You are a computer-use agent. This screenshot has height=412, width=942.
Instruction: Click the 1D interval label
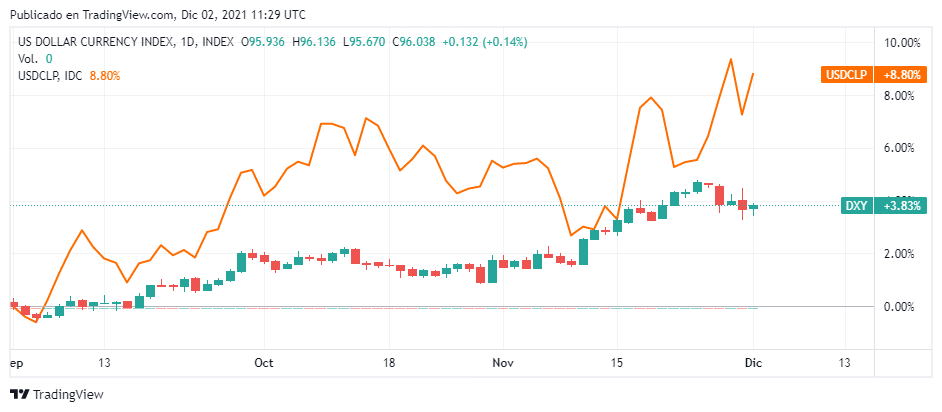point(188,42)
